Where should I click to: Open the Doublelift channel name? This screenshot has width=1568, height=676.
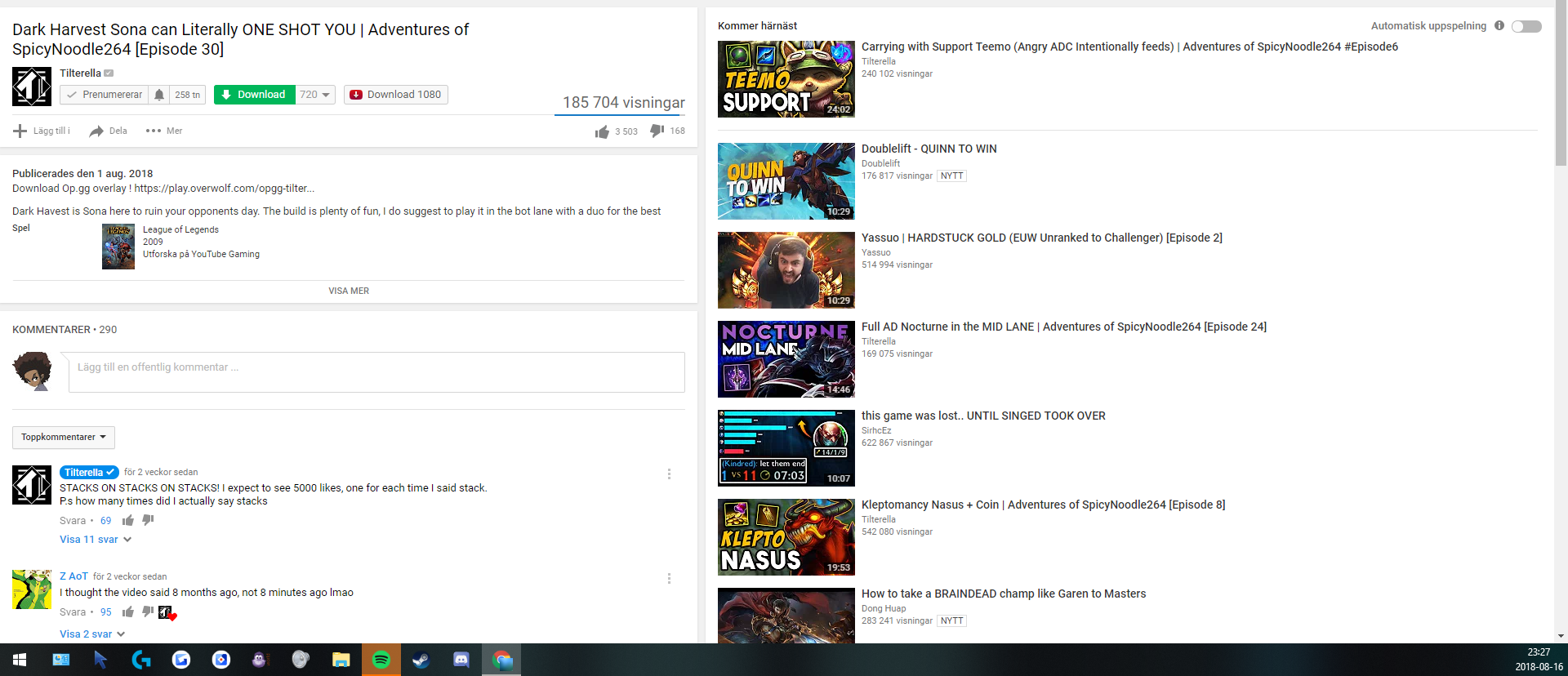coord(880,163)
